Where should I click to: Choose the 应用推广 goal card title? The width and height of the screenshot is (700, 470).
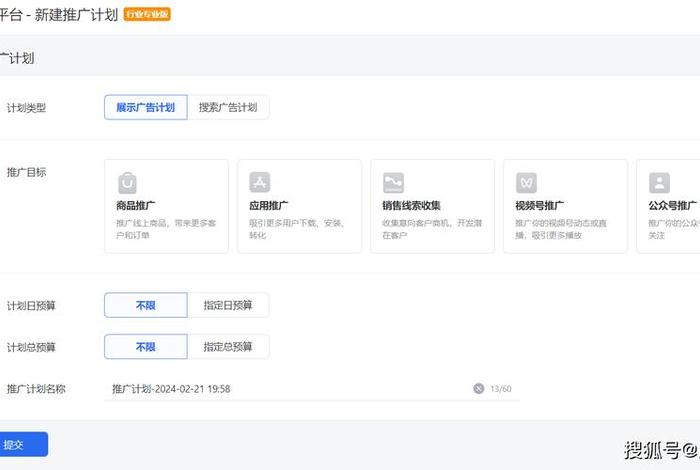click(268, 206)
